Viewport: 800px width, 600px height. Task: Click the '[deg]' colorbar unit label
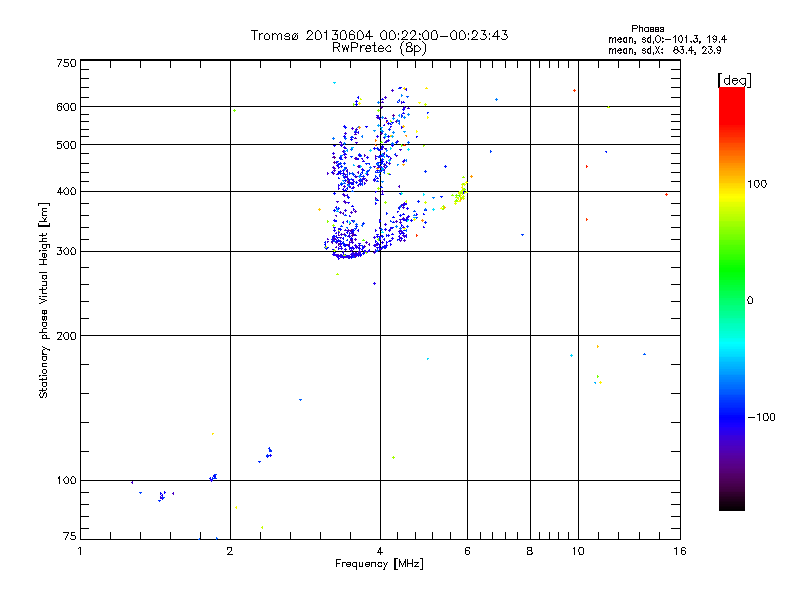(734, 80)
